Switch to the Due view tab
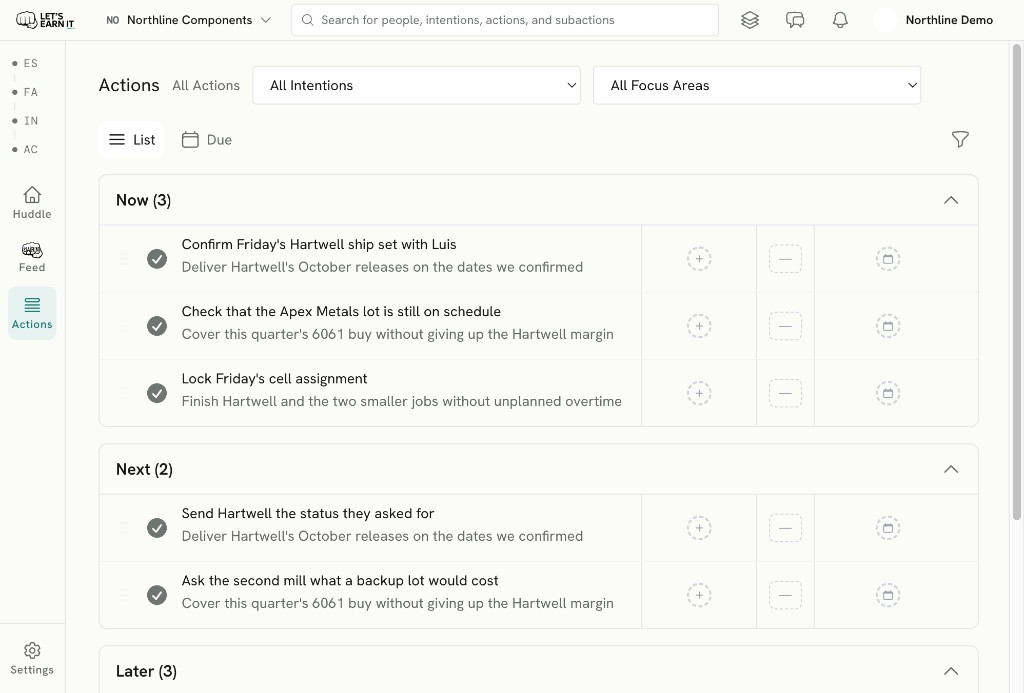This screenshot has height=693, width=1024. click(206, 140)
